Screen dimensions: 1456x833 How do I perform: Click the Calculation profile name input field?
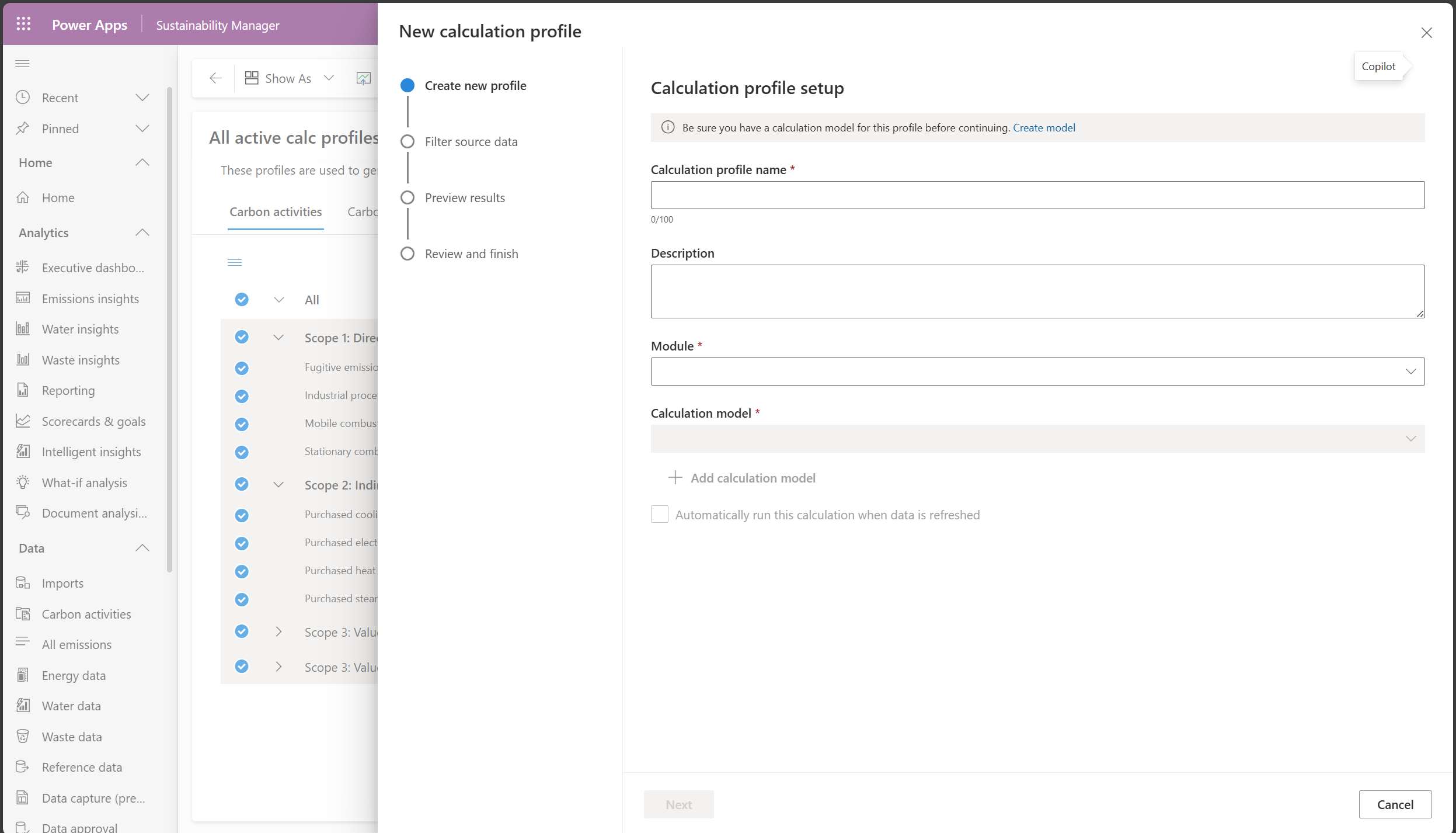(x=1038, y=194)
